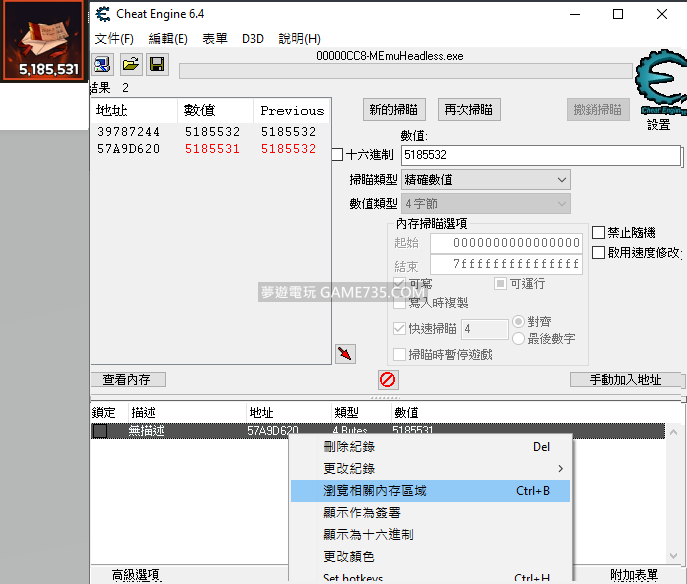
Task: Toggle the 十六進制 hexadecimal checkbox
Action: click(x=337, y=155)
